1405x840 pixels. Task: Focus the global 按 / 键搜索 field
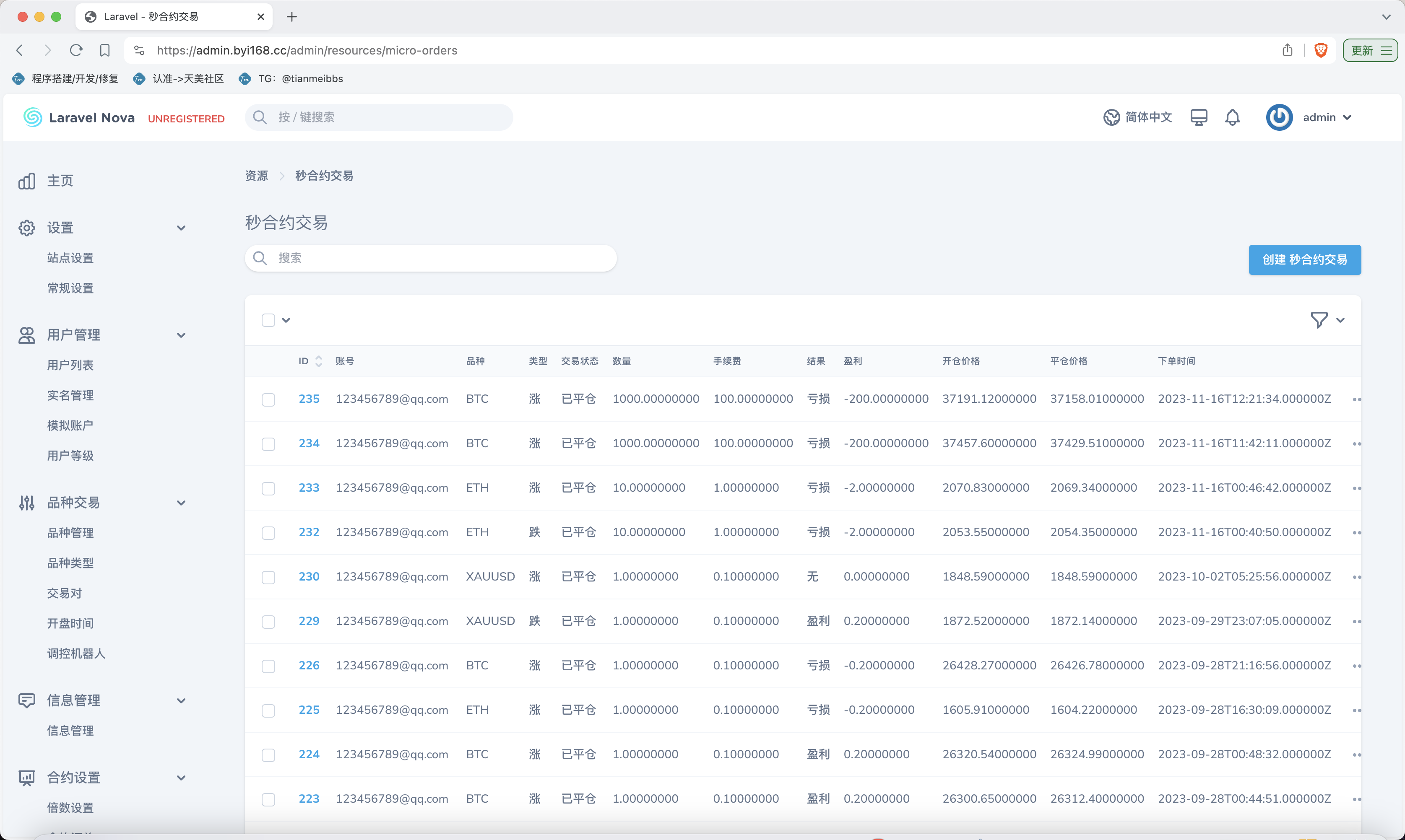[x=379, y=117]
